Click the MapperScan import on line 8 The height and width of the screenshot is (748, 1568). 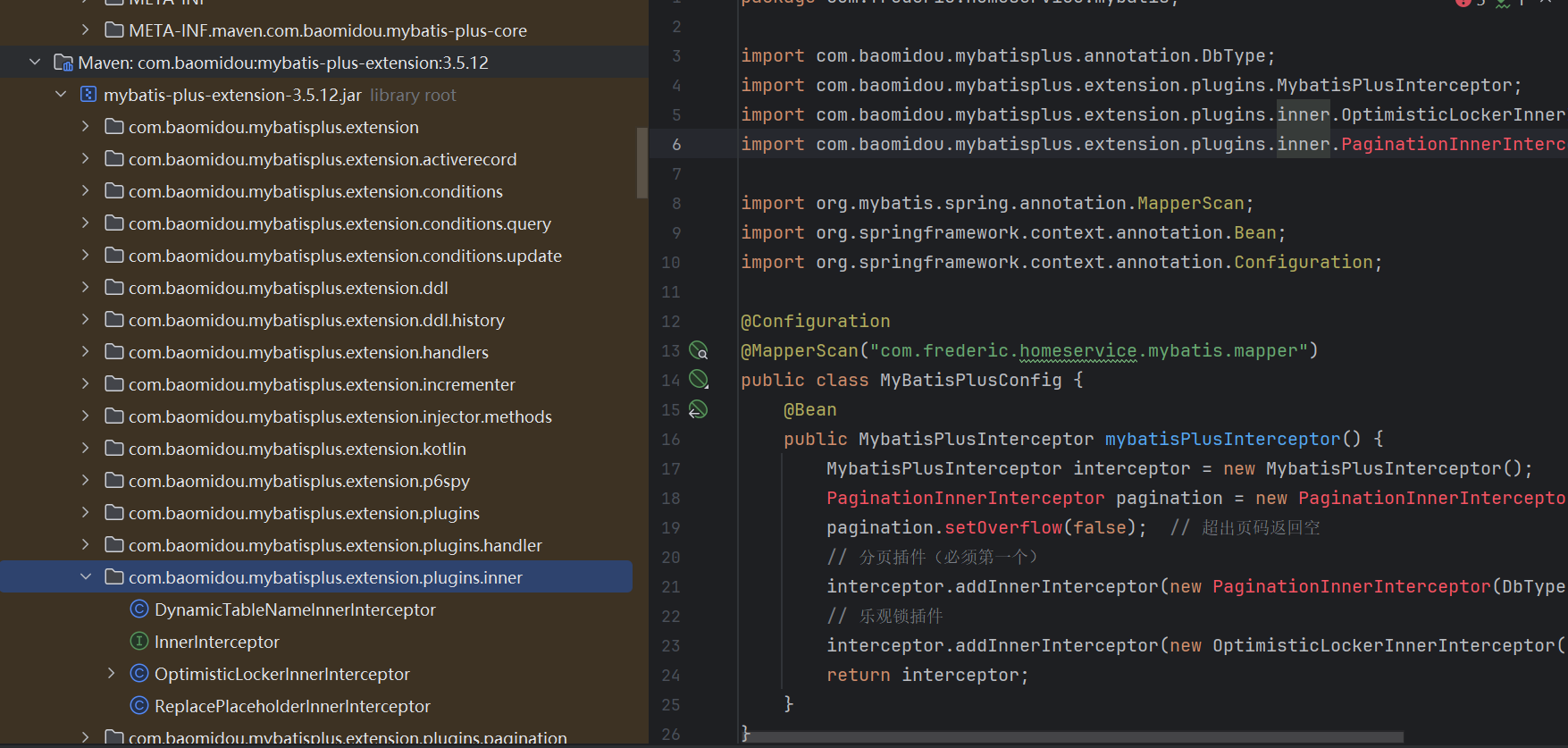pos(1190,203)
